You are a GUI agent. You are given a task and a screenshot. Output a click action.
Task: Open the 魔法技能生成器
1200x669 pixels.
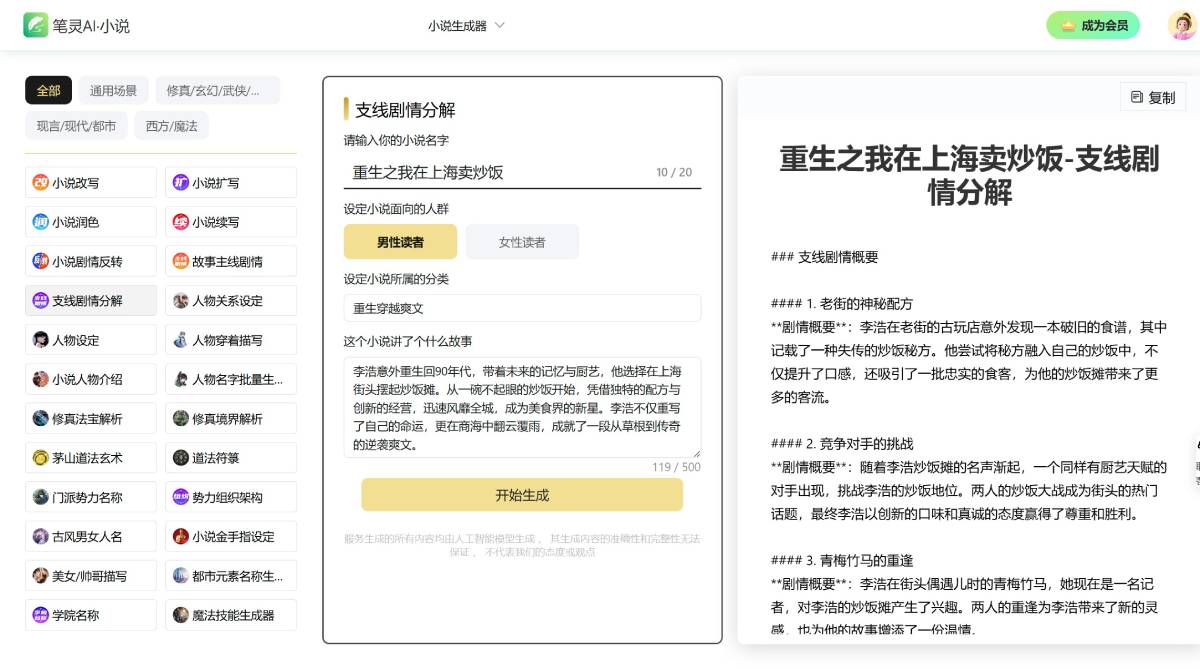tap(231, 614)
